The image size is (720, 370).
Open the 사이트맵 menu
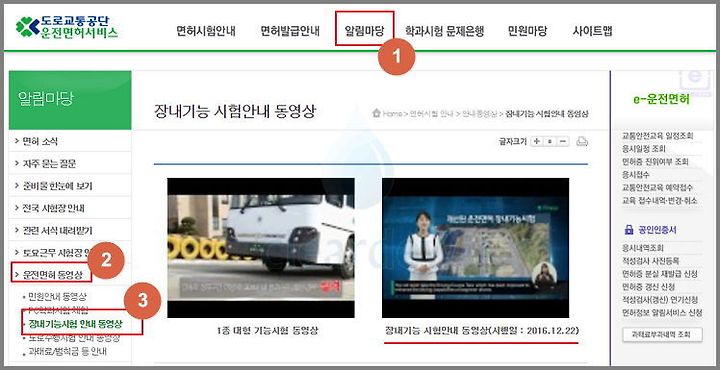[592, 31]
